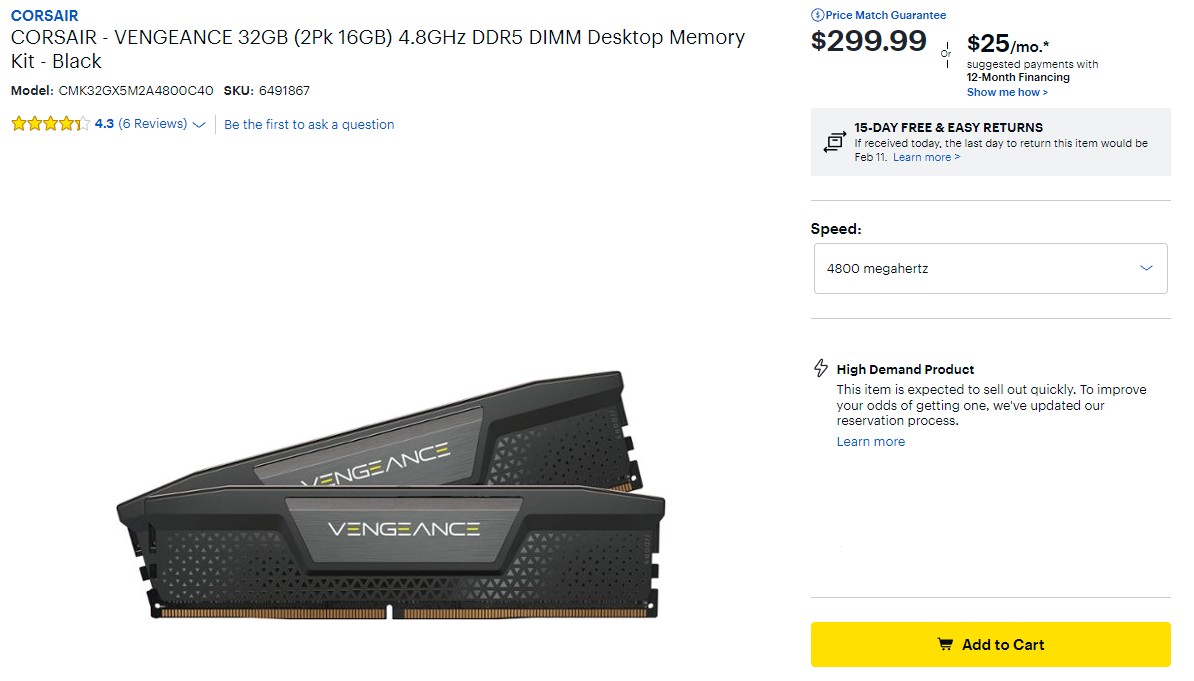This screenshot has width=1194, height=681.
Task: Open the Speed 4800 megahertz dropdown
Action: pyautogui.click(x=990, y=268)
